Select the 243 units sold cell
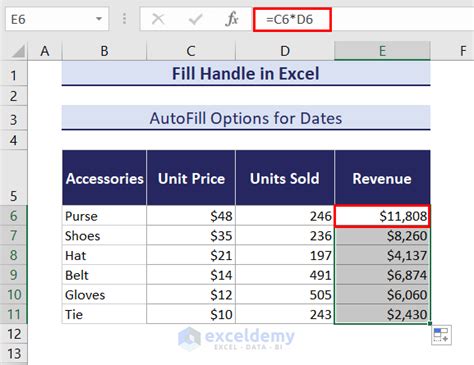Image resolution: width=474 pixels, height=365 pixels. click(285, 314)
